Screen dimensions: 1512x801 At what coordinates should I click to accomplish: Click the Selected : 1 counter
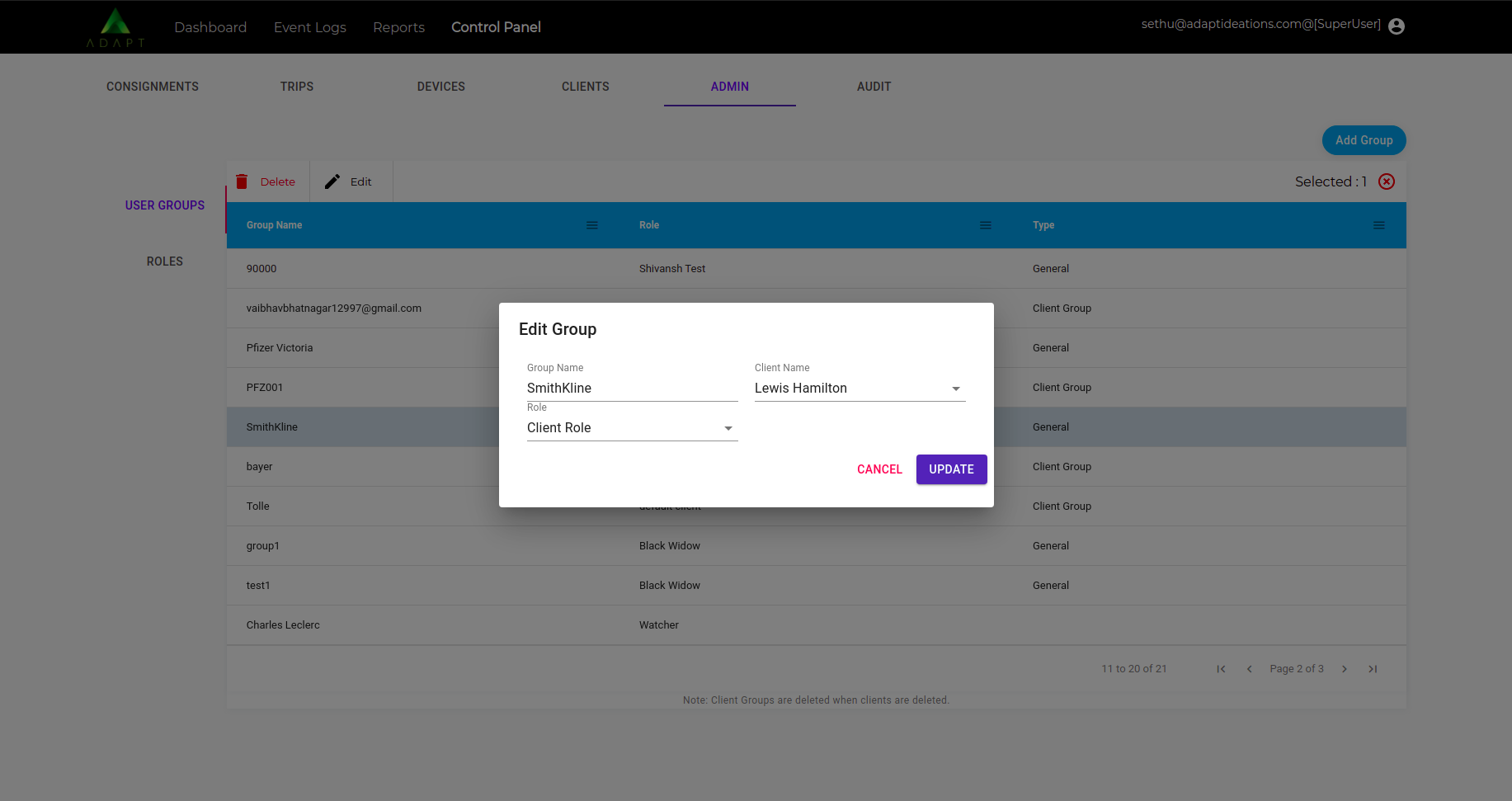pyautogui.click(x=1331, y=181)
